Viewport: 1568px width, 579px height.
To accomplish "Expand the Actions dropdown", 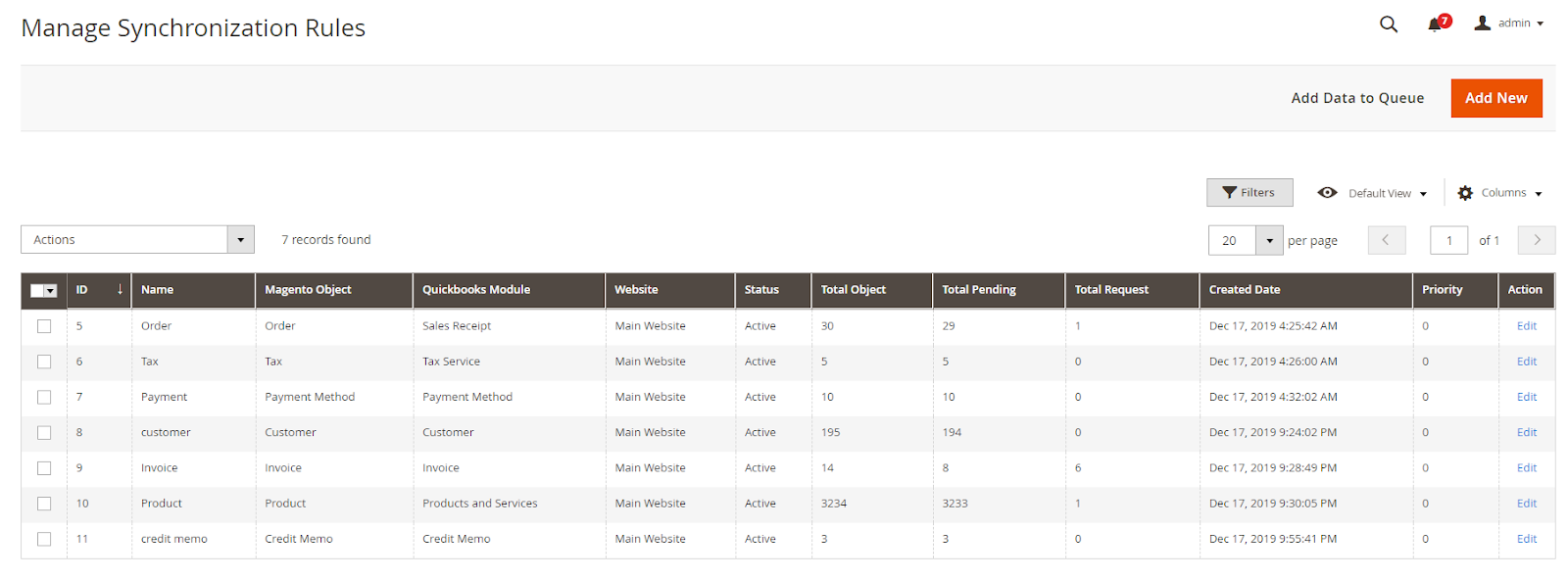I will 240,240.
